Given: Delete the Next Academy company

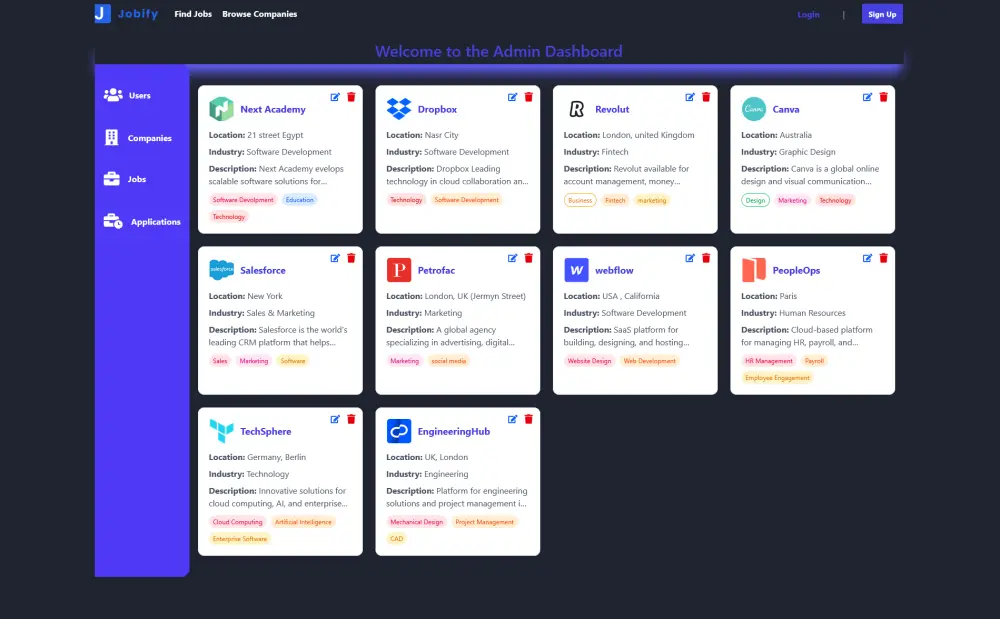Looking at the screenshot, I should point(351,97).
